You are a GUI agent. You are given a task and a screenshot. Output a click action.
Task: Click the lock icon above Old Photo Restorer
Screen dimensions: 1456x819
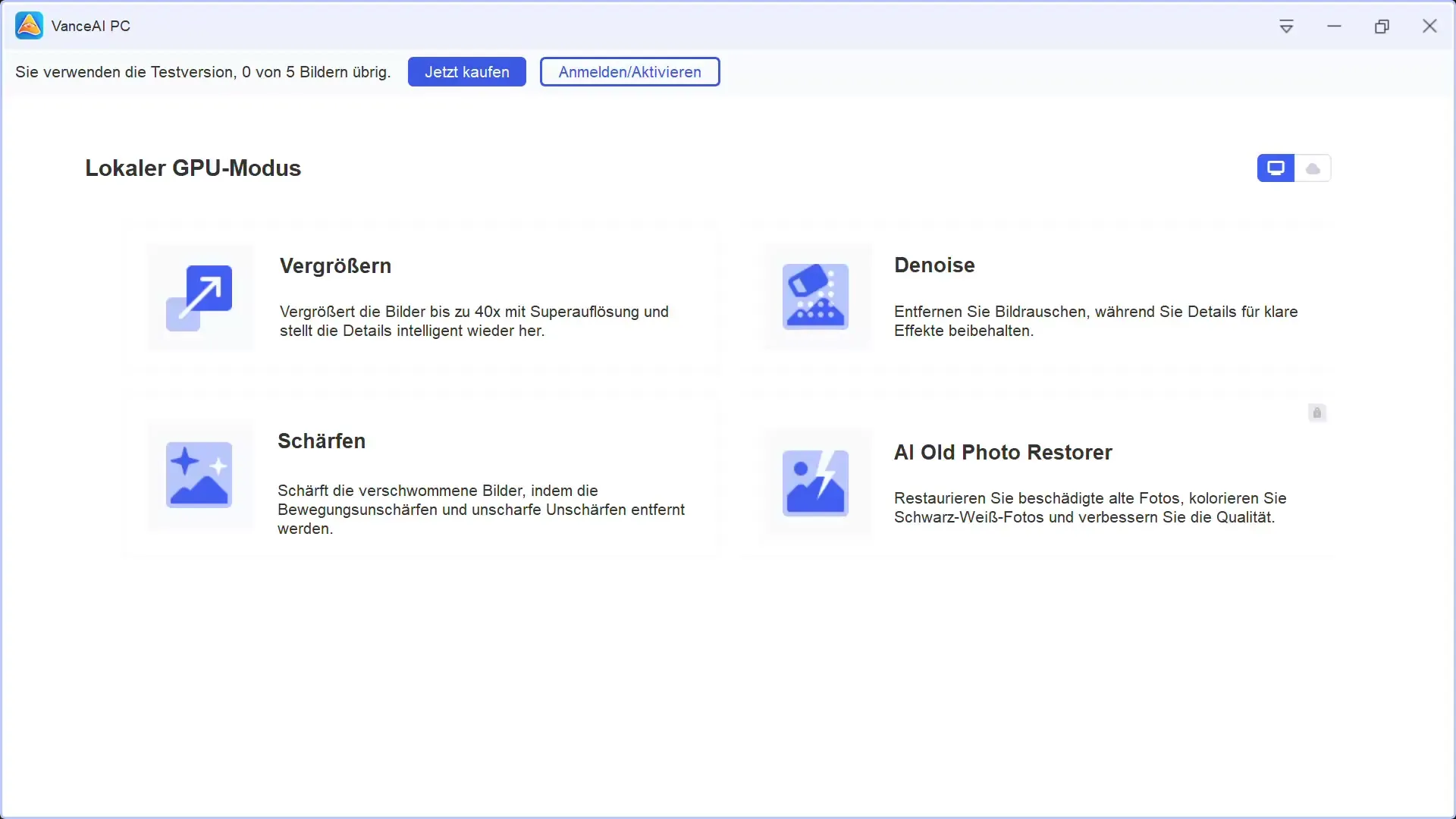point(1317,413)
